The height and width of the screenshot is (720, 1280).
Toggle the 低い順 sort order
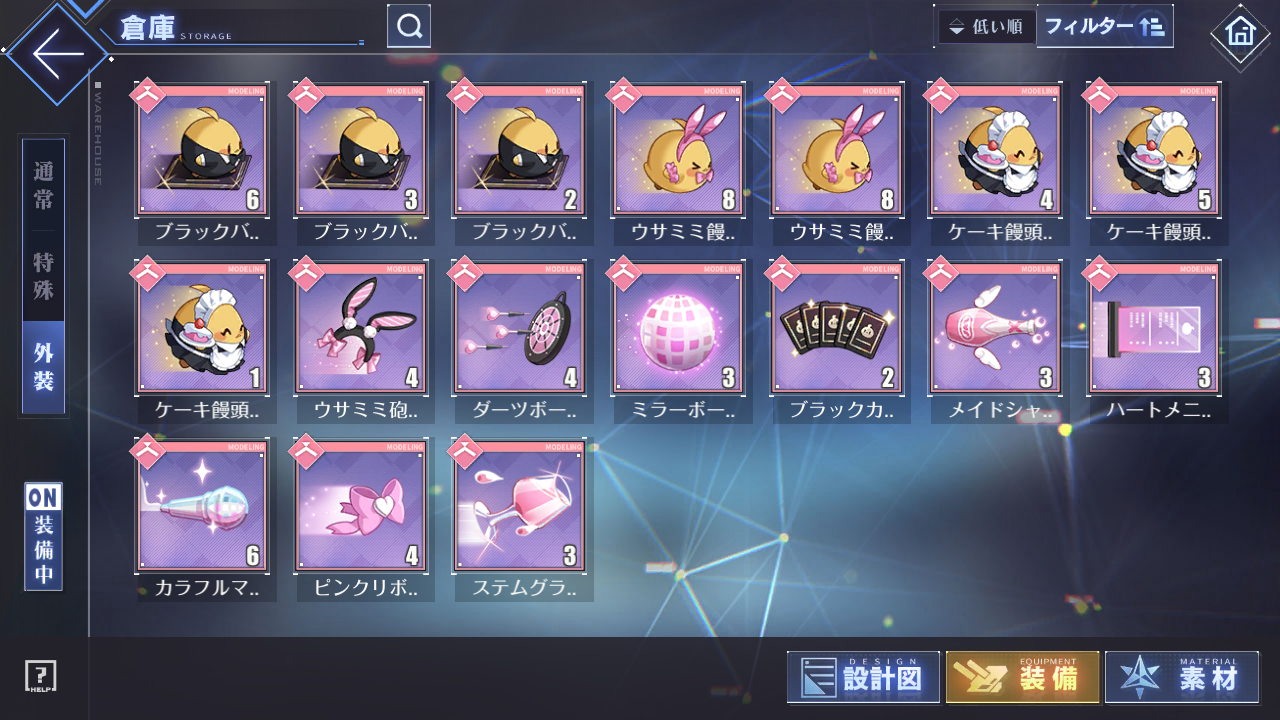pos(986,27)
